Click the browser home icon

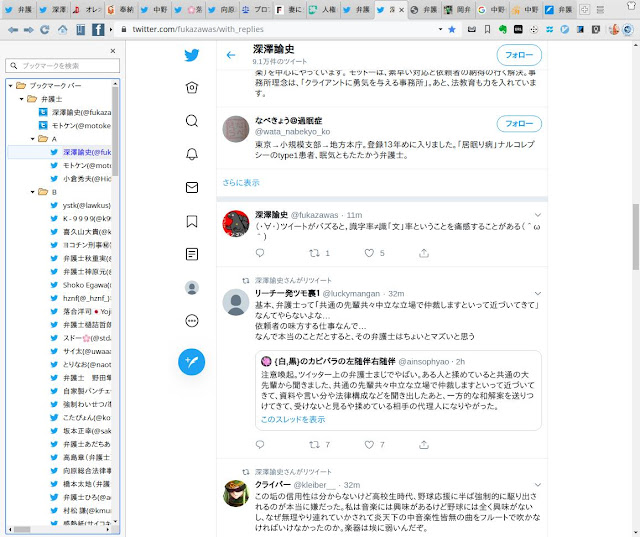click(62, 29)
